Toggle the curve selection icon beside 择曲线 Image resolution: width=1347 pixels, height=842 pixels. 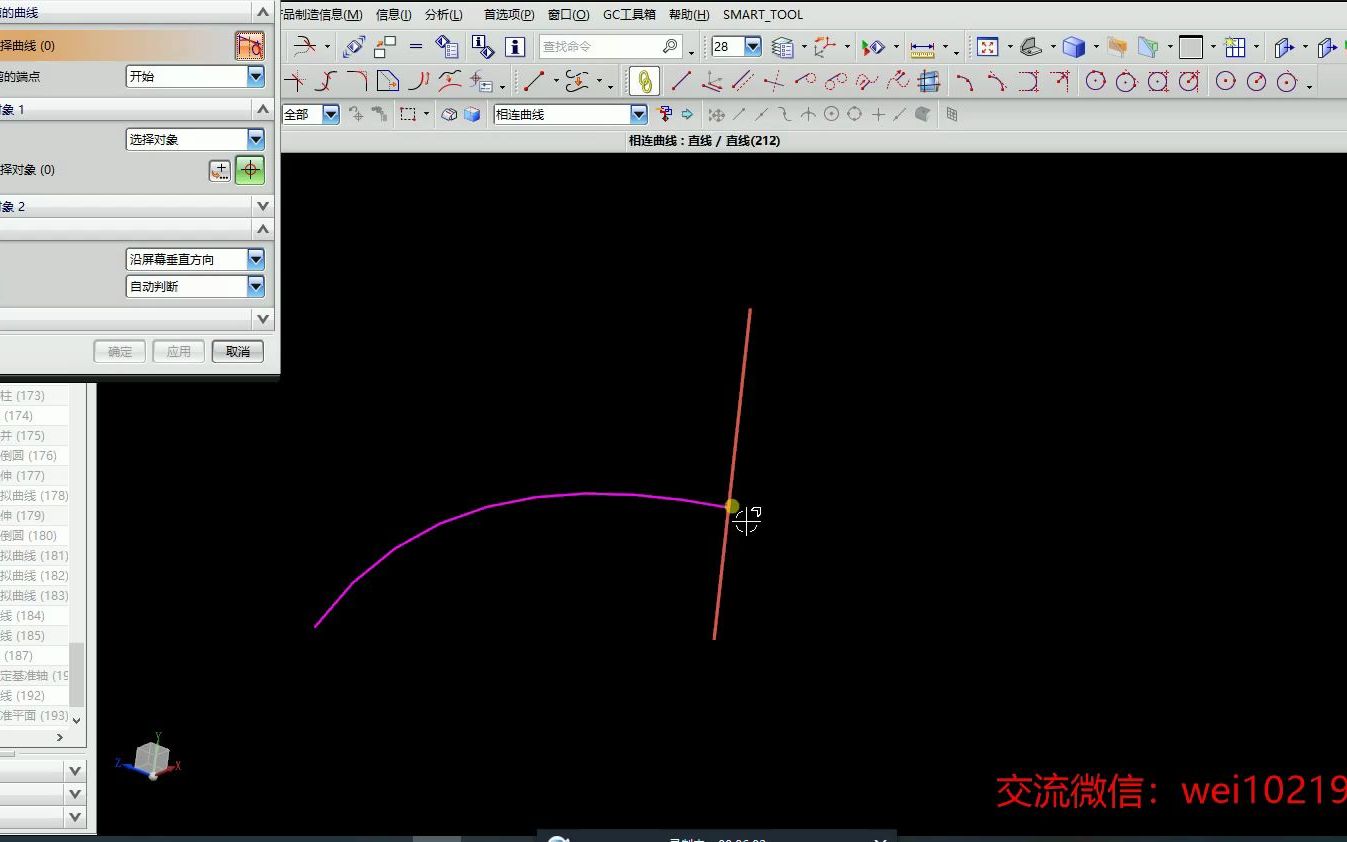click(x=249, y=45)
